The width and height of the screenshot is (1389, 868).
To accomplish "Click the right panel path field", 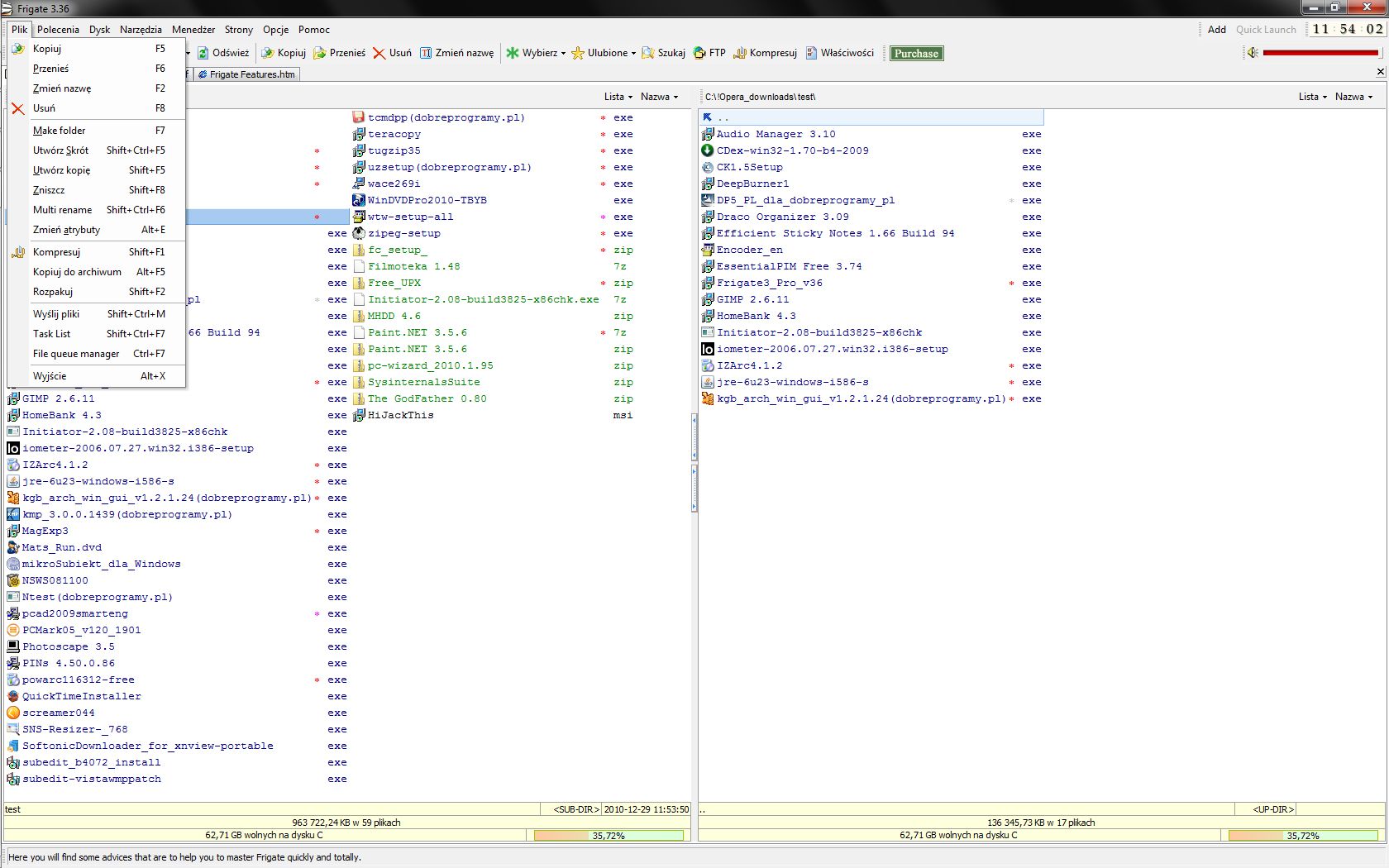I will [x=996, y=97].
